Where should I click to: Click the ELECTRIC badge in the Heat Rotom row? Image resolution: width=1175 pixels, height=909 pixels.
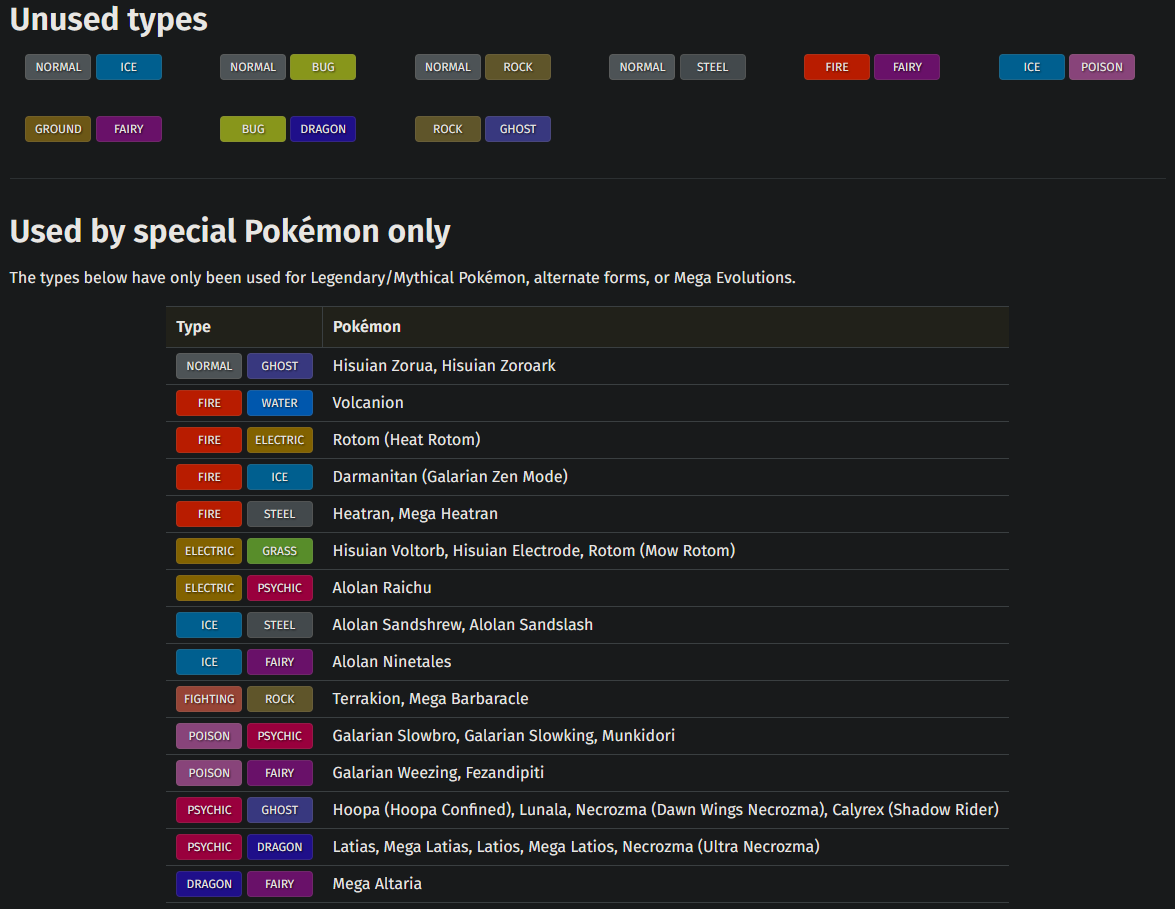280,440
